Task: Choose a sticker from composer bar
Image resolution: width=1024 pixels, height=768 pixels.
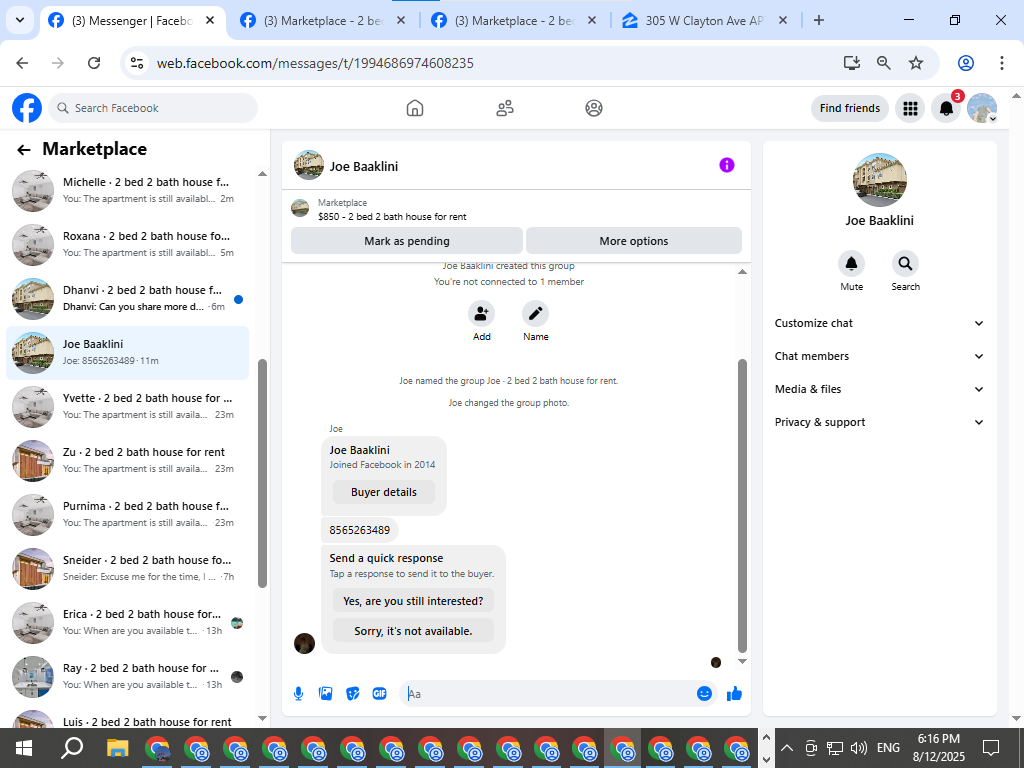Action: pos(353,694)
